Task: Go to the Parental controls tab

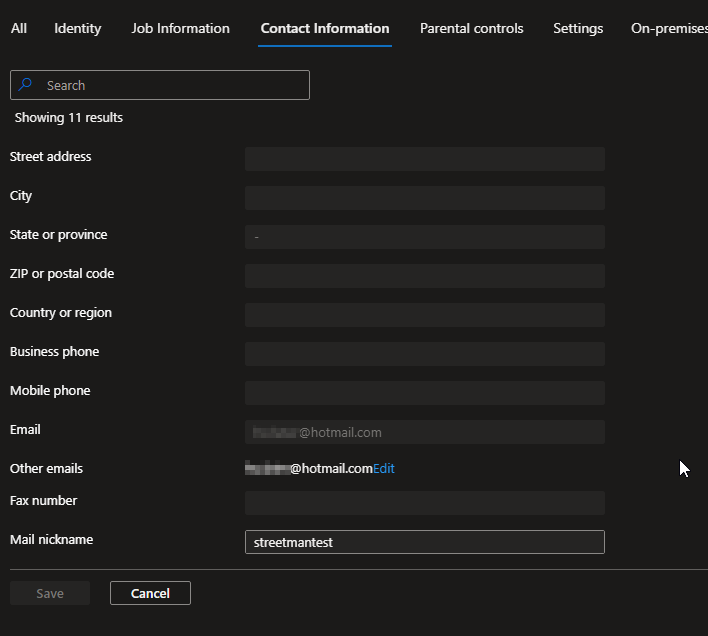Action: click(x=471, y=28)
